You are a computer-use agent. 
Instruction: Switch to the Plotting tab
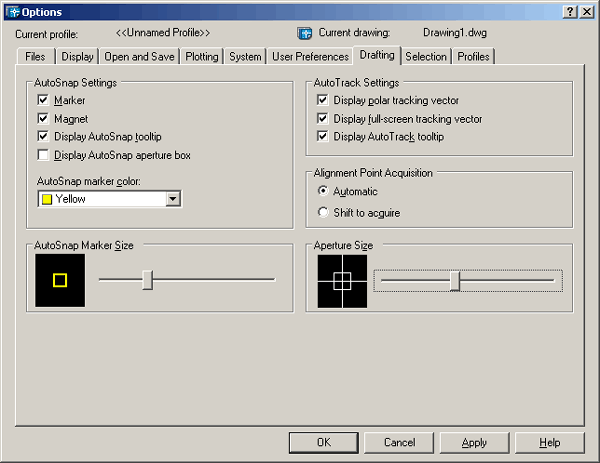coord(202,57)
